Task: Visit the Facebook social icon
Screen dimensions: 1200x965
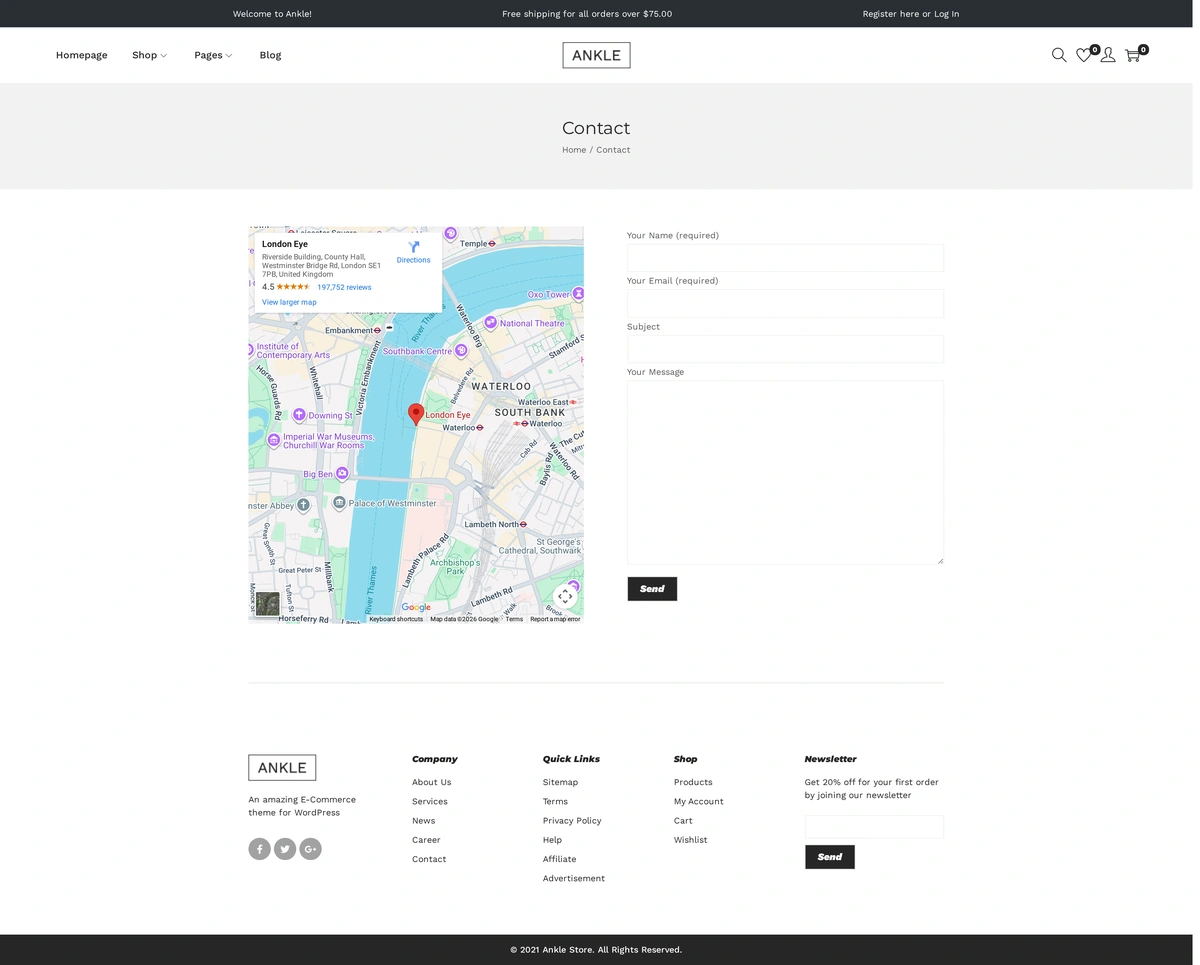Action: (x=259, y=849)
